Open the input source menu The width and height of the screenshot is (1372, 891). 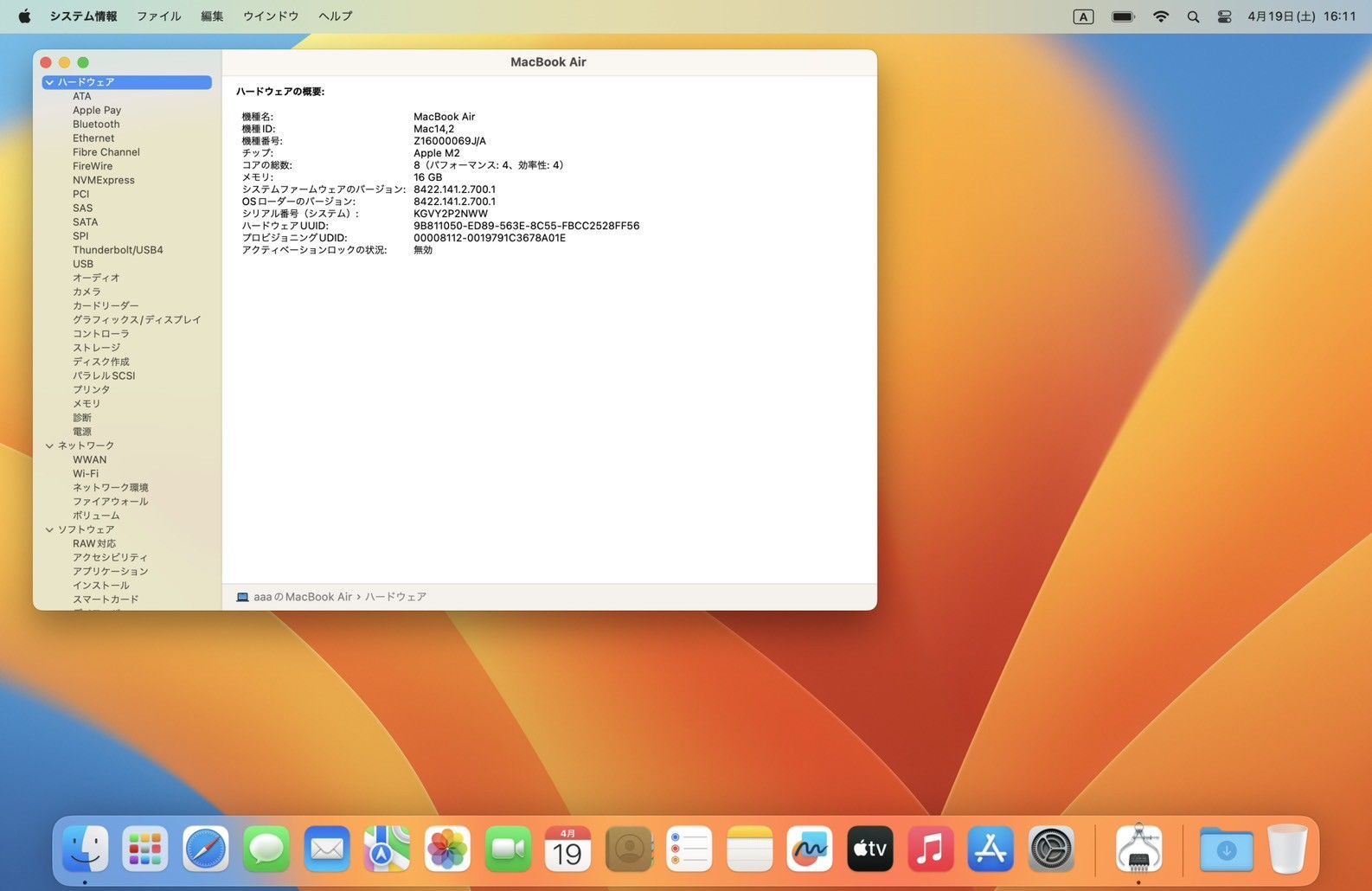coord(1083,16)
